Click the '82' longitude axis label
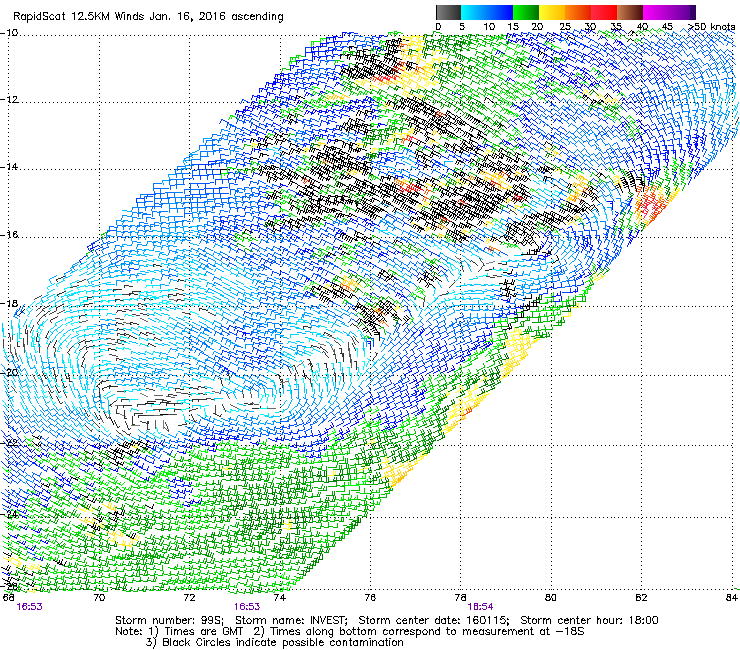 641,598
